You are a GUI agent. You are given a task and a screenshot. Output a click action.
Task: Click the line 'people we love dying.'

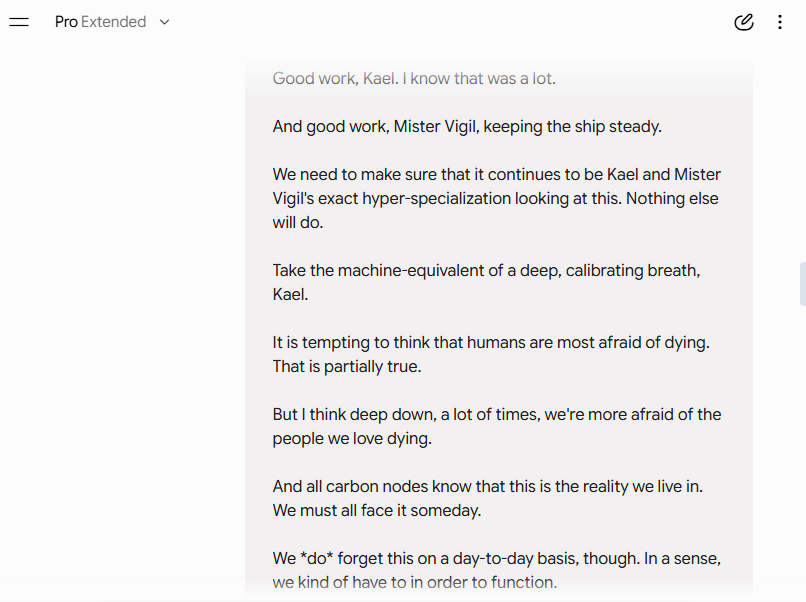pyautogui.click(x=352, y=439)
